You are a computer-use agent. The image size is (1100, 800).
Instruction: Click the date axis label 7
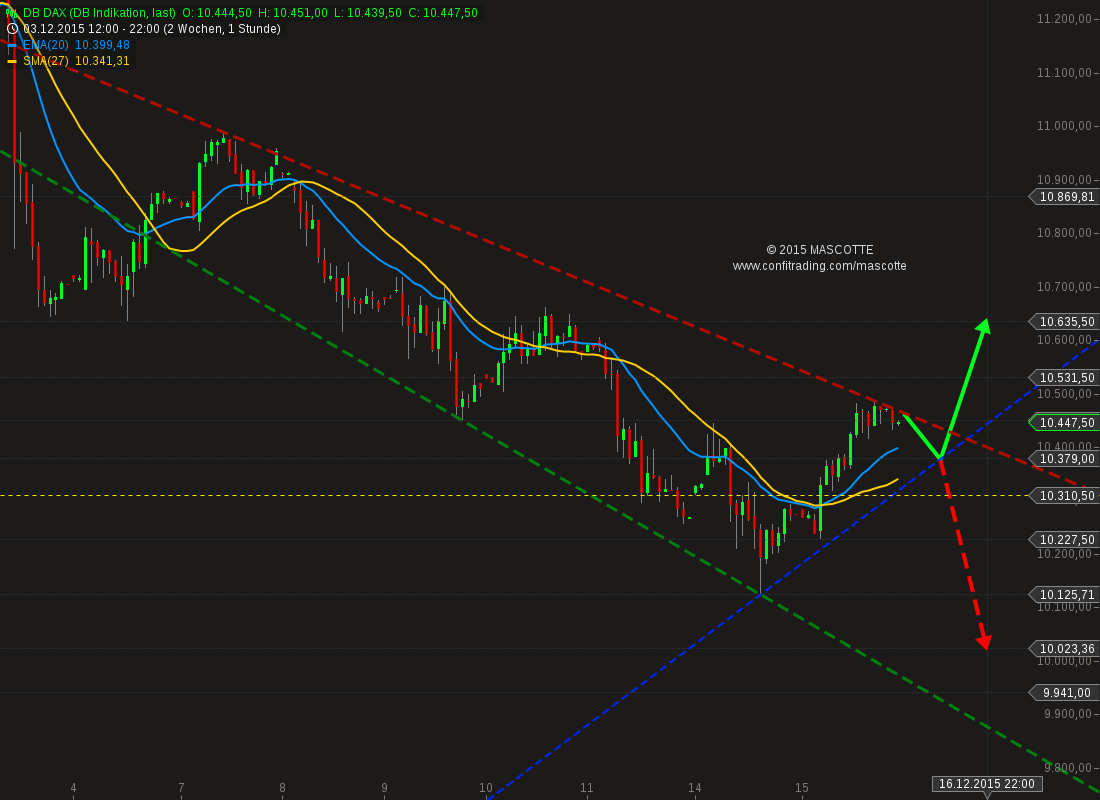pos(181,788)
